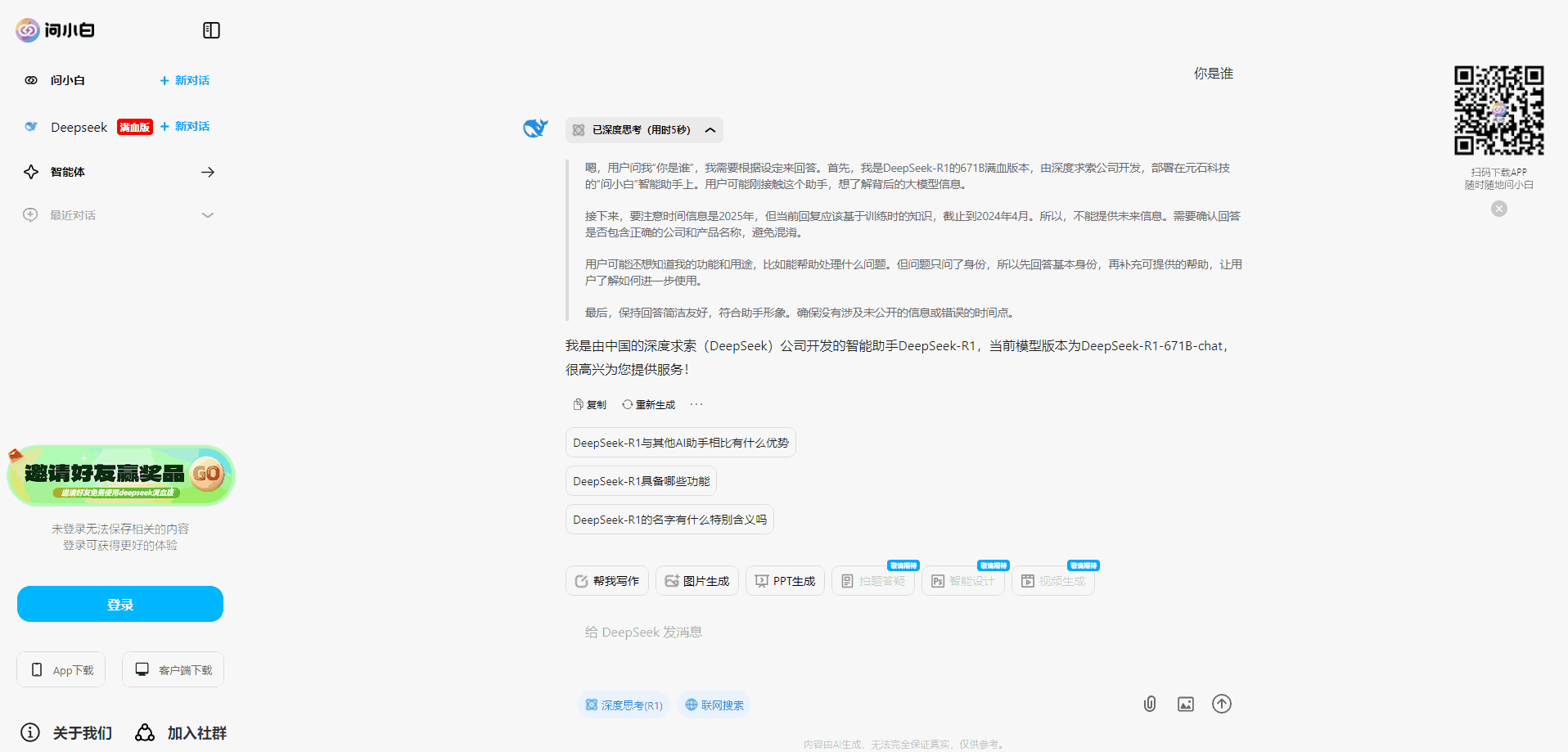Regenerate the answer with 重新生成
Image resolution: width=1568 pixels, height=752 pixels.
pyautogui.click(x=649, y=404)
